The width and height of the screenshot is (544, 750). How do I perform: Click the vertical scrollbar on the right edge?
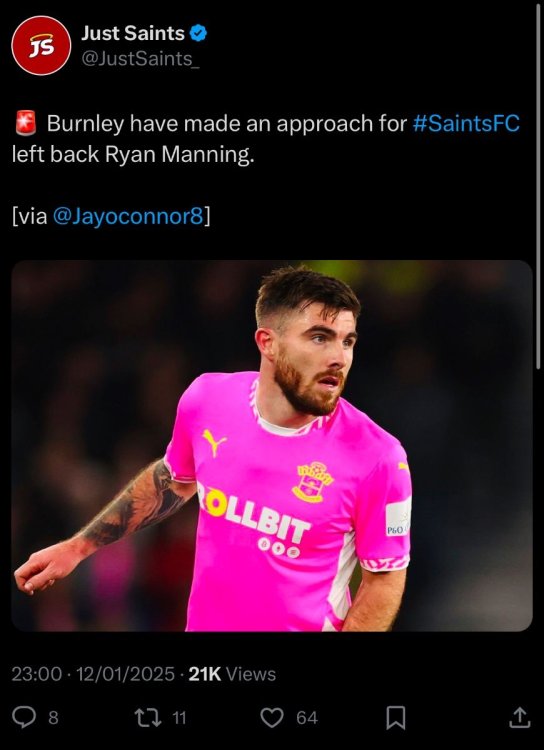click(x=539, y=187)
